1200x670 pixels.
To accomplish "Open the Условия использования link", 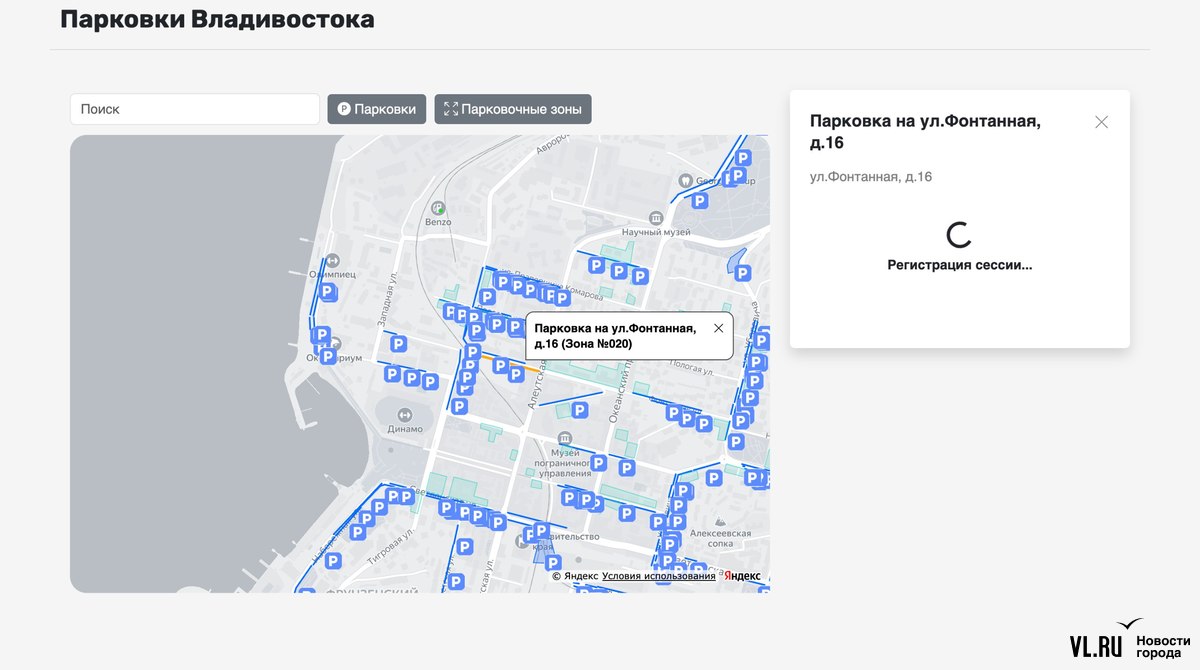I will (658, 576).
